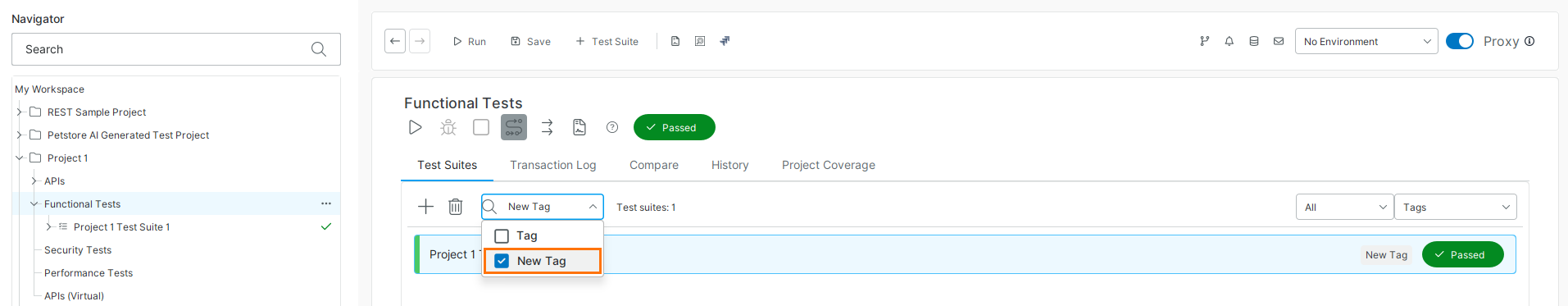Click Test suites: 1 count text
1568x306 pixels.
[x=646, y=208]
